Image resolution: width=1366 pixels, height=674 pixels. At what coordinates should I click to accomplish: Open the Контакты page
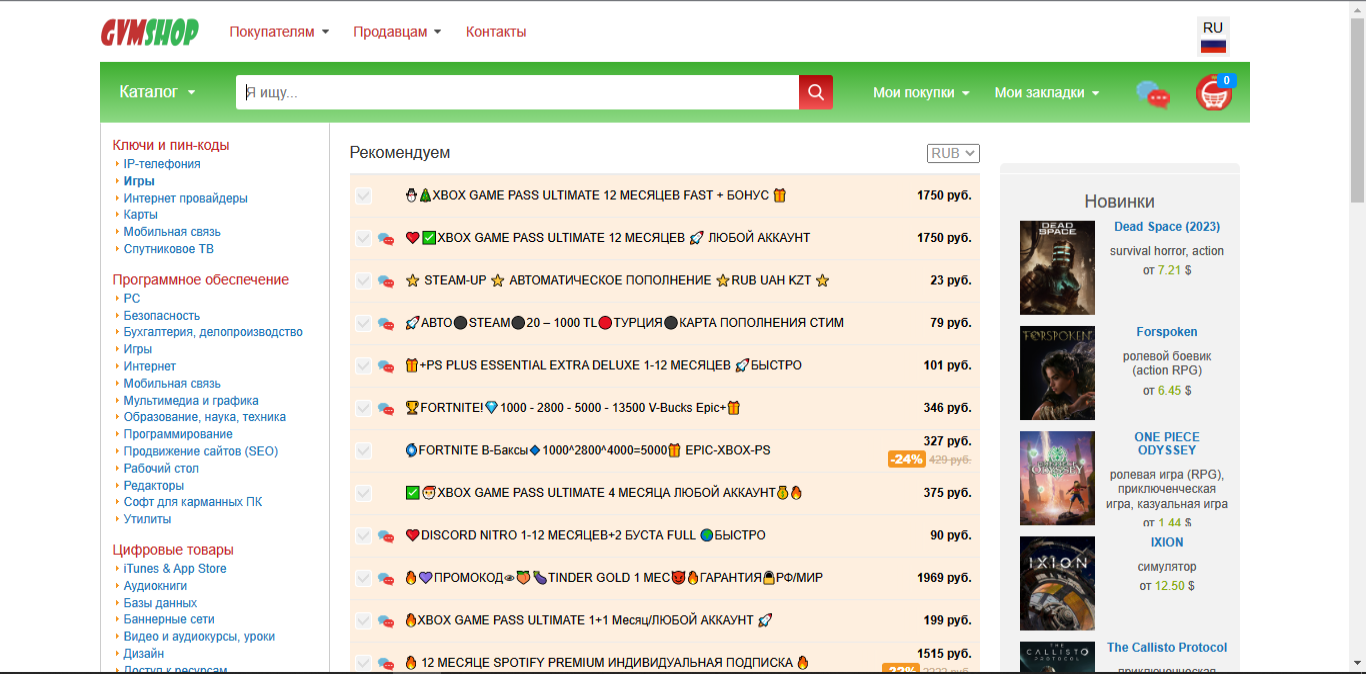pyautogui.click(x=496, y=32)
